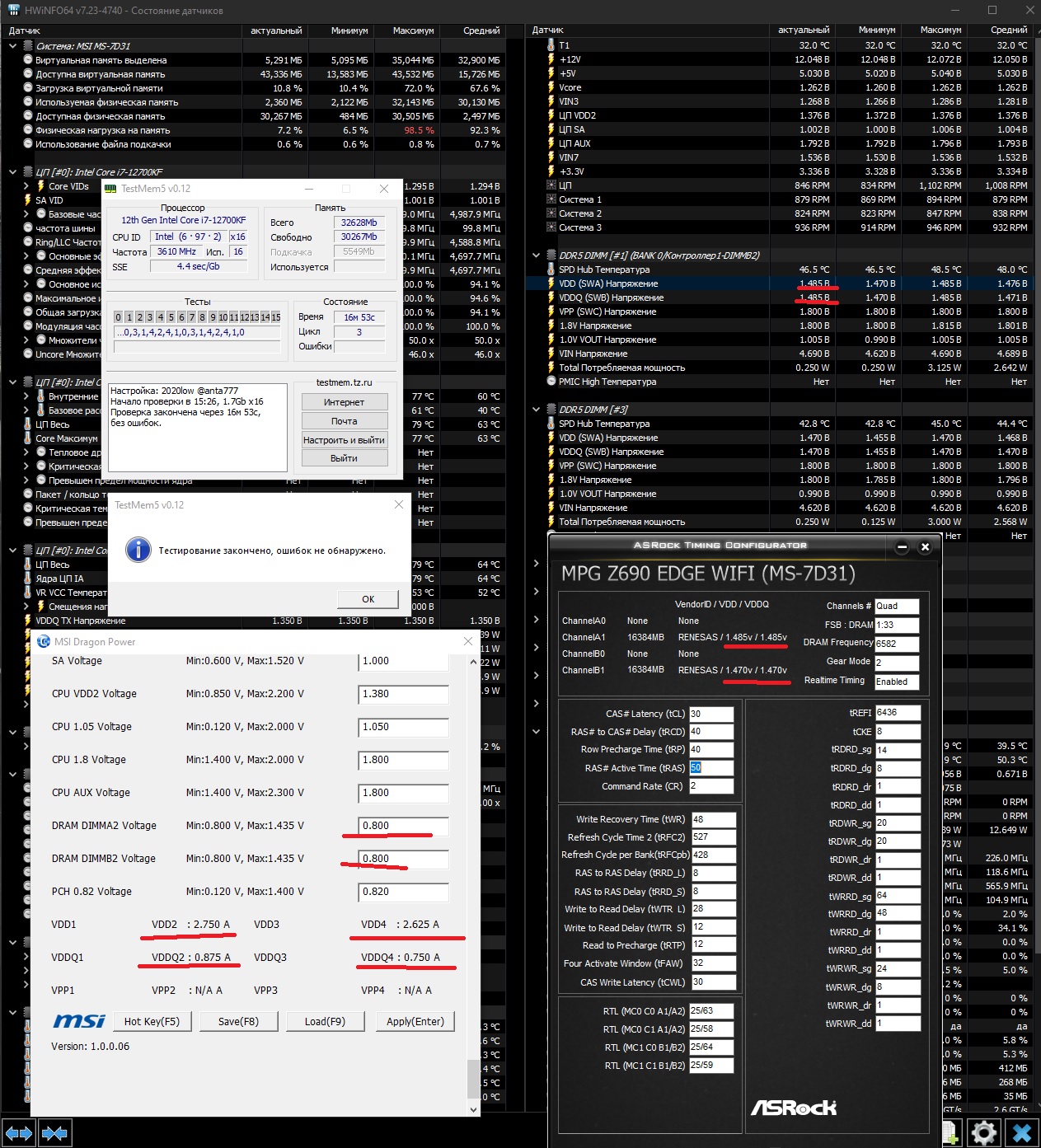Click the icon beside Виртуальная память выделена

click(29, 60)
